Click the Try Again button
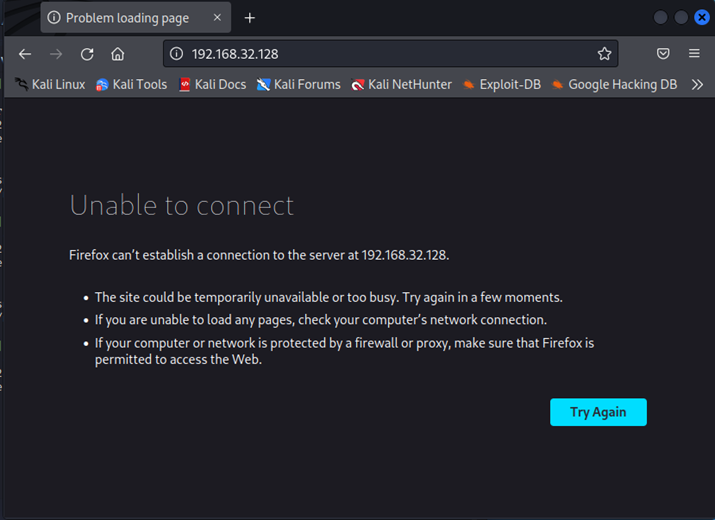The image size is (715, 520). point(598,412)
